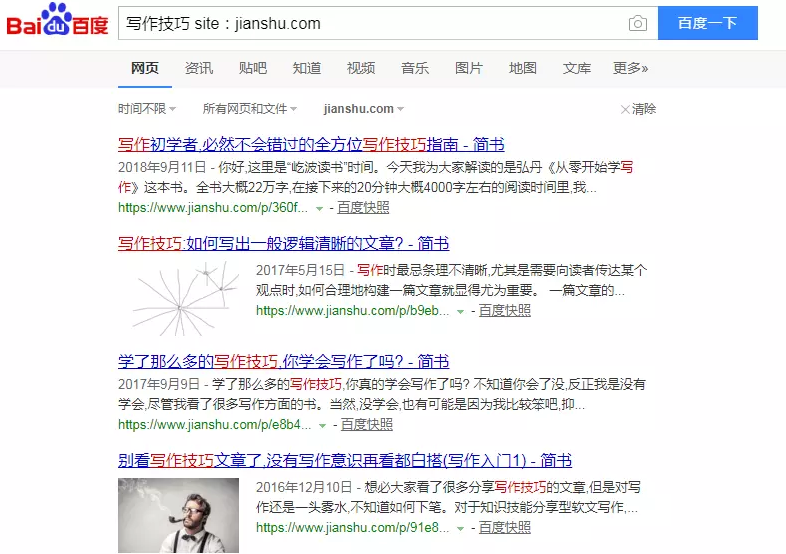The height and width of the screenshot is (554, 786).
Task: Click the man smoking pipe thumbnail
Action: [x=178, y=515]
